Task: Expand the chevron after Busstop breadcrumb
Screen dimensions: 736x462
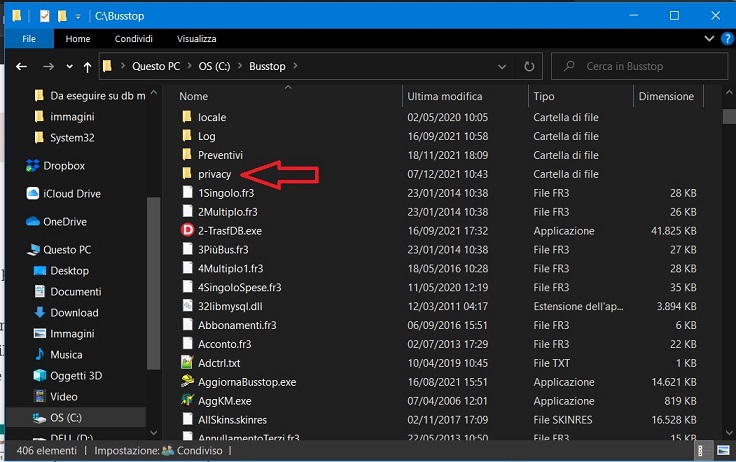Action: click(295, 66)
